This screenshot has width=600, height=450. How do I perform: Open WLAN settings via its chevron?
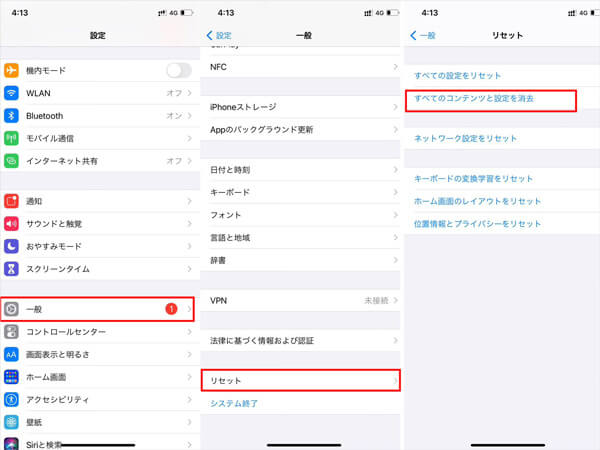190,93
